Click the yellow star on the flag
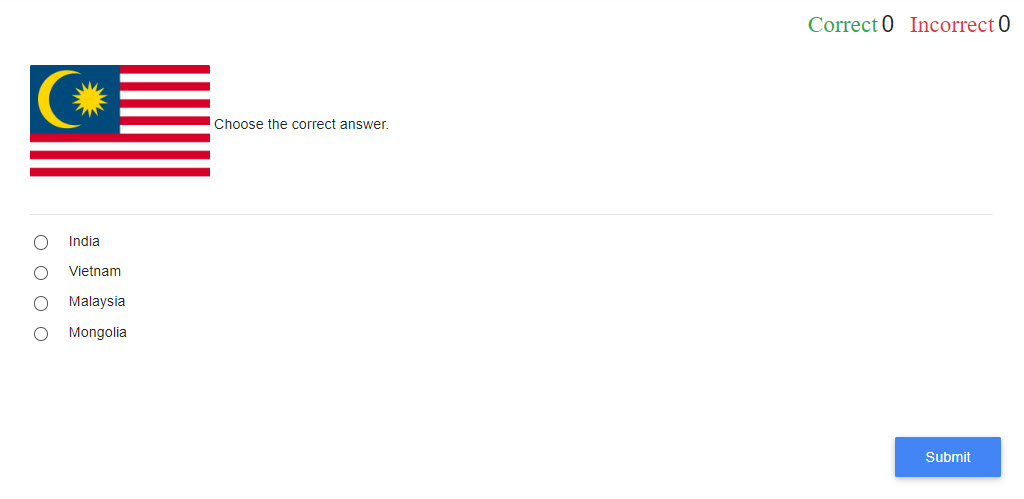1024x499 pixels. click(89, 99)
